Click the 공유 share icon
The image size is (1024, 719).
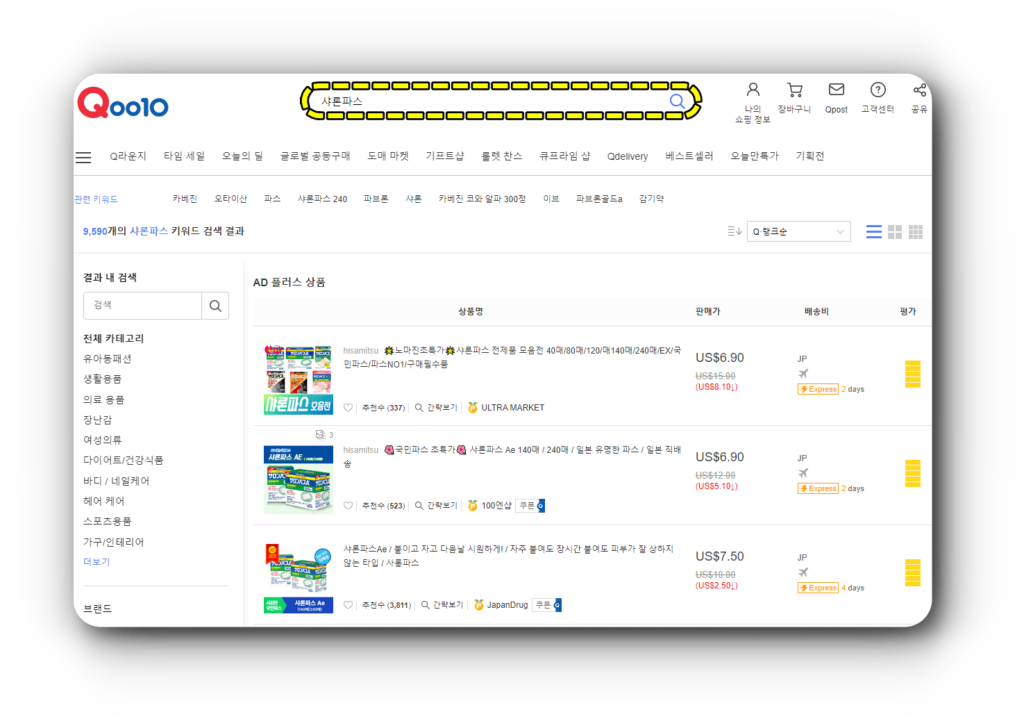coord(920,89)
